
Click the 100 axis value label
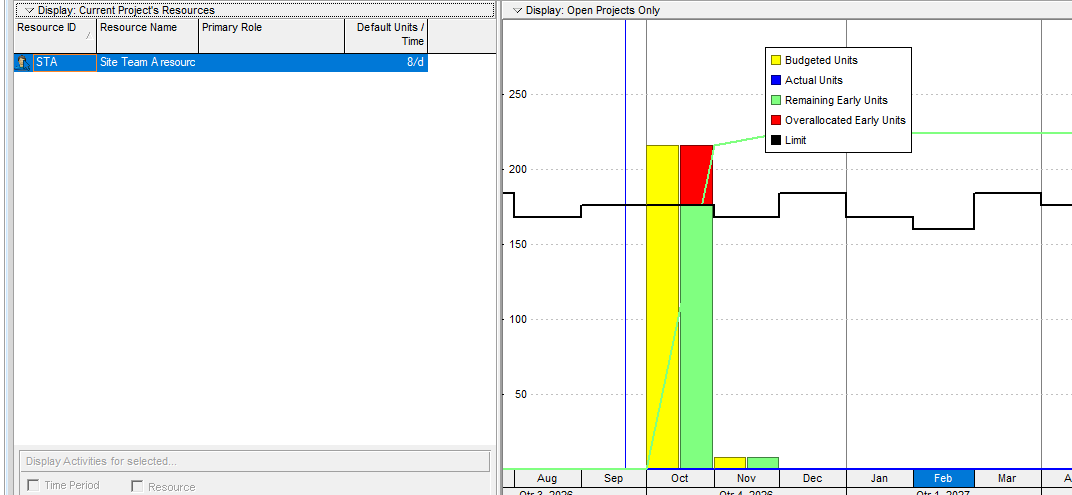(x=520, y=319)
